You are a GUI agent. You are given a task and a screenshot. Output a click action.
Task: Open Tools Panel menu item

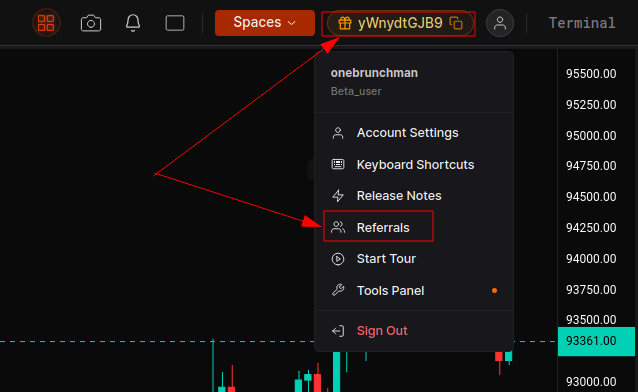coord(414,290)
